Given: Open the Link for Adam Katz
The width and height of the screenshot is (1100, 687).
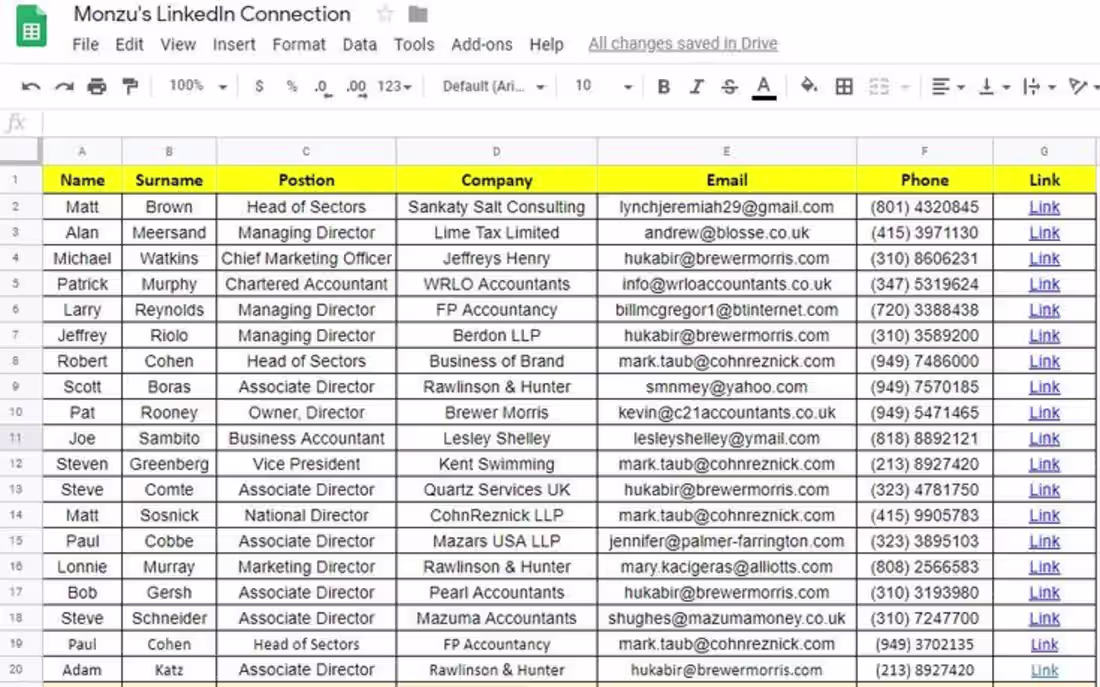Looking at the screenshot, I should click(1044, 670).
